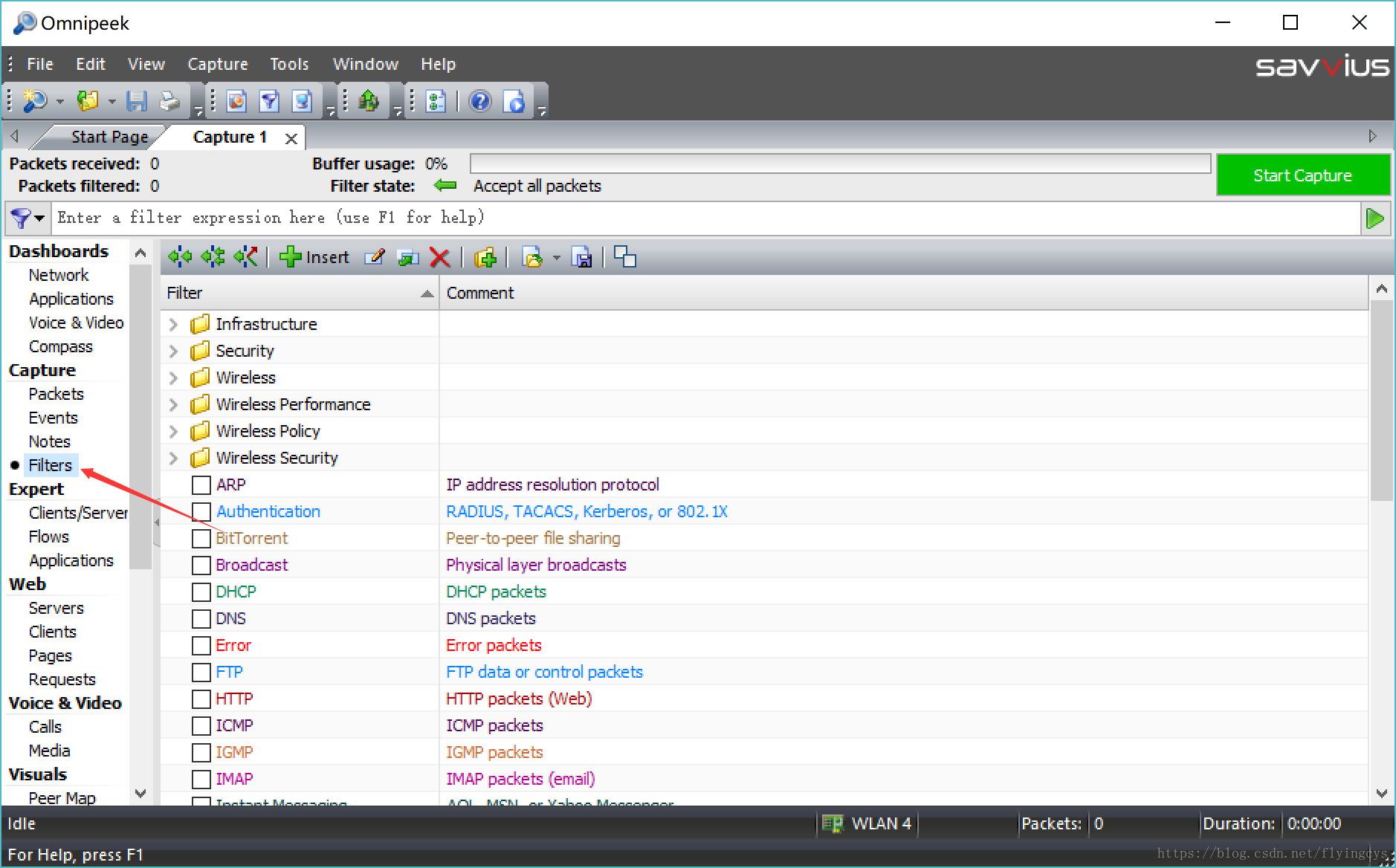Click the red X Delete filter icon
Image resolution: width=1396 pixels, height=868 pixels.
pyautogui.click(x=440, y=257)
